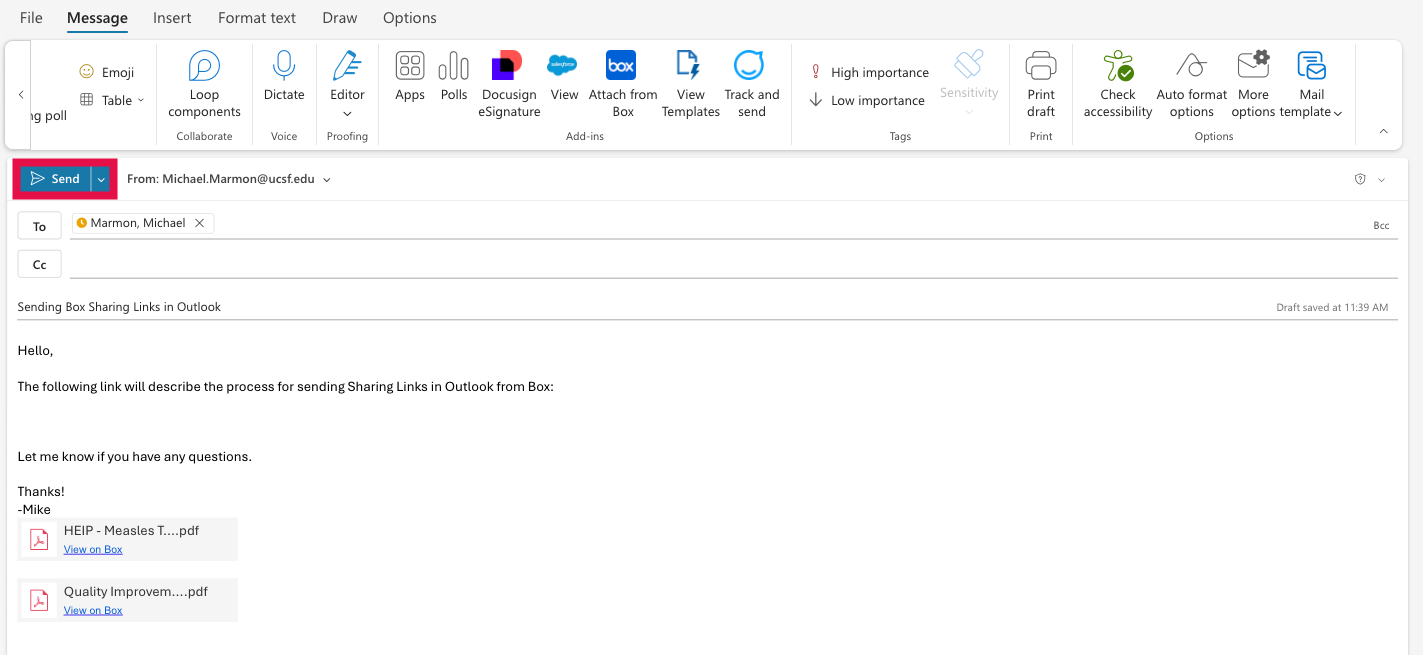Open View on Box link for Quality Improvem pdf
This screenshot has width=1423, height=655.
93,610
